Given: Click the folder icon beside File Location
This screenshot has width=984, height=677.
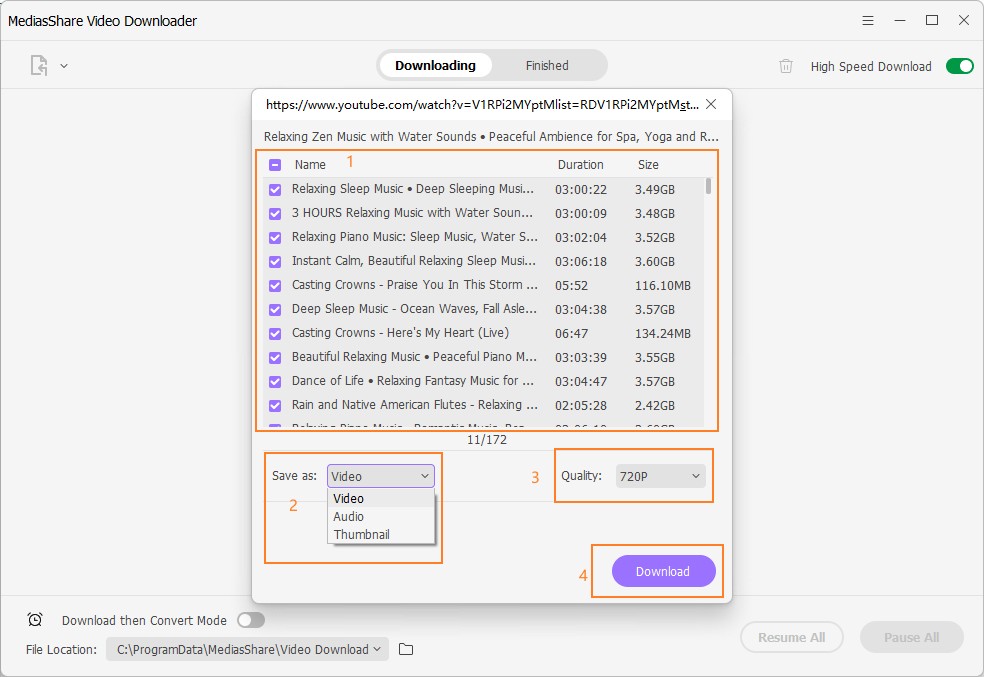Looking at the screenshot, I should pyautogui.click(x=406, y=649).
